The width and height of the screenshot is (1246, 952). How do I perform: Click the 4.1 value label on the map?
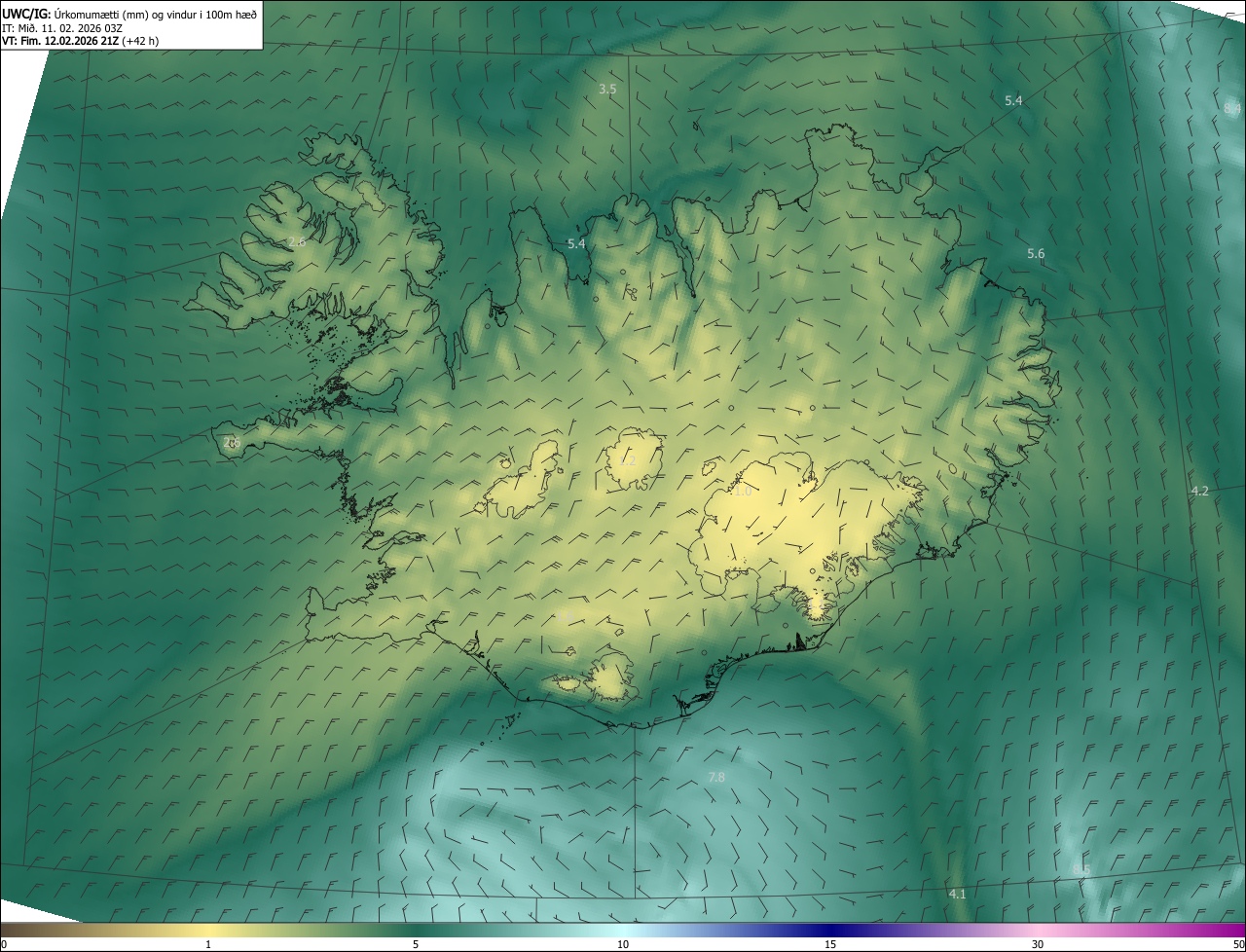point(957,894)
